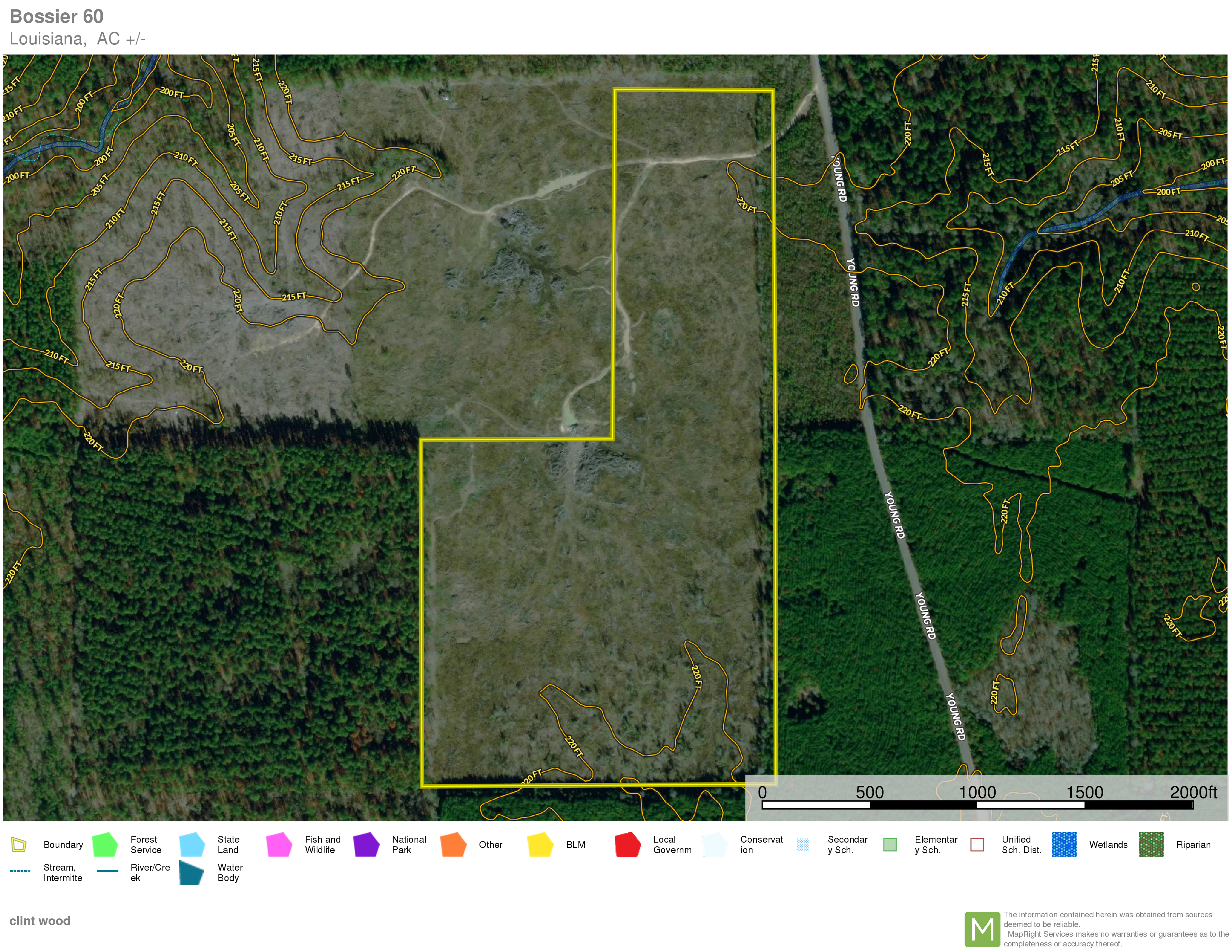Click the green Riparian legend swatch
Image resolution: width=1232 pixels, height=952 pixels.
click(1151, 844)
